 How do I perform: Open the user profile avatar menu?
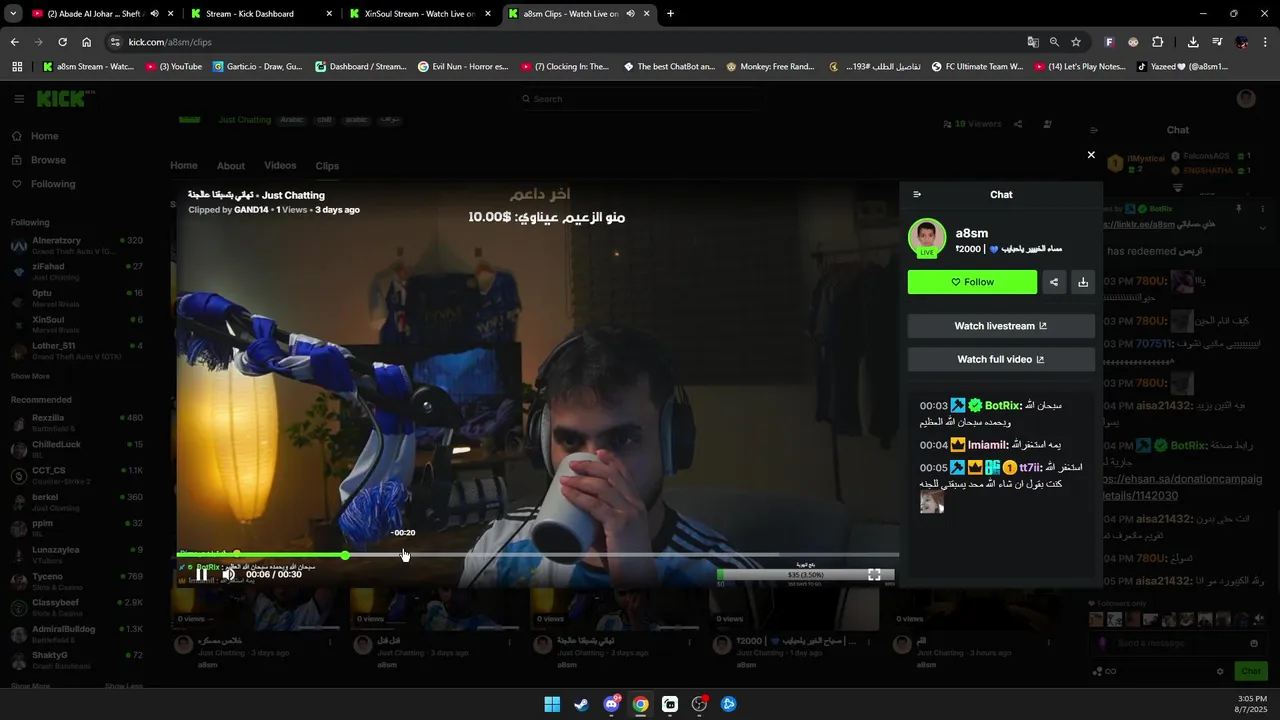[x=1246, y=98]
